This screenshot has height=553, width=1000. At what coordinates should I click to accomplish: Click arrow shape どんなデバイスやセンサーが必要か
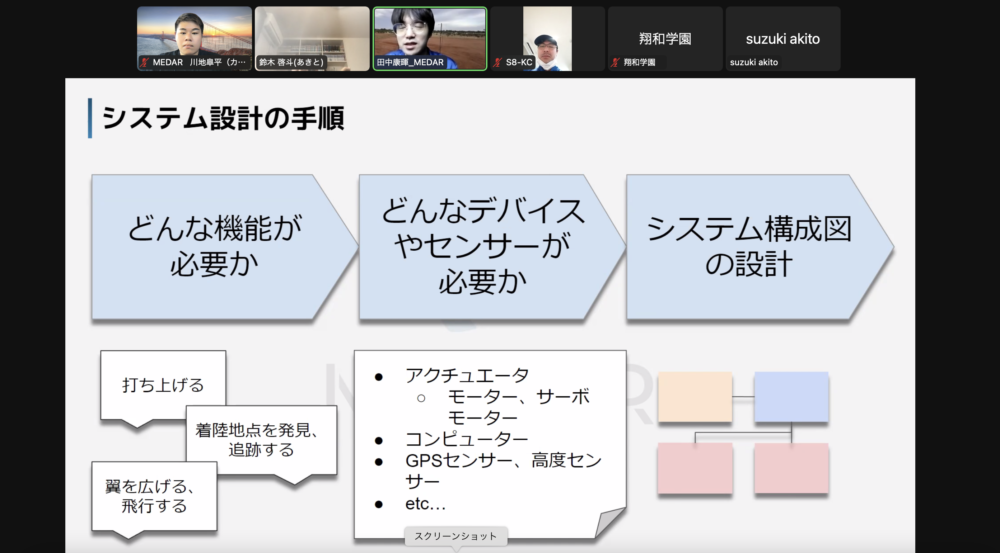pos(492,247)
